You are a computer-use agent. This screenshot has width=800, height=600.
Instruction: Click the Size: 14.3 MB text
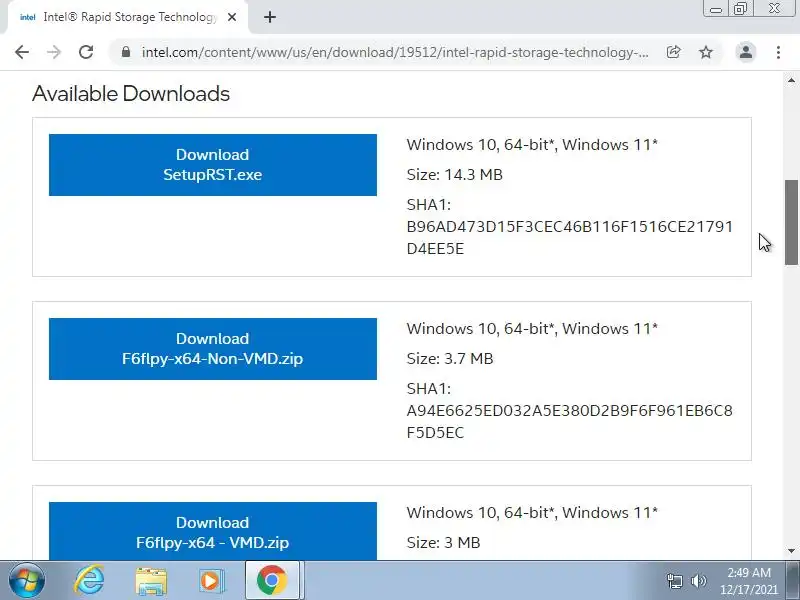[455, 174]
